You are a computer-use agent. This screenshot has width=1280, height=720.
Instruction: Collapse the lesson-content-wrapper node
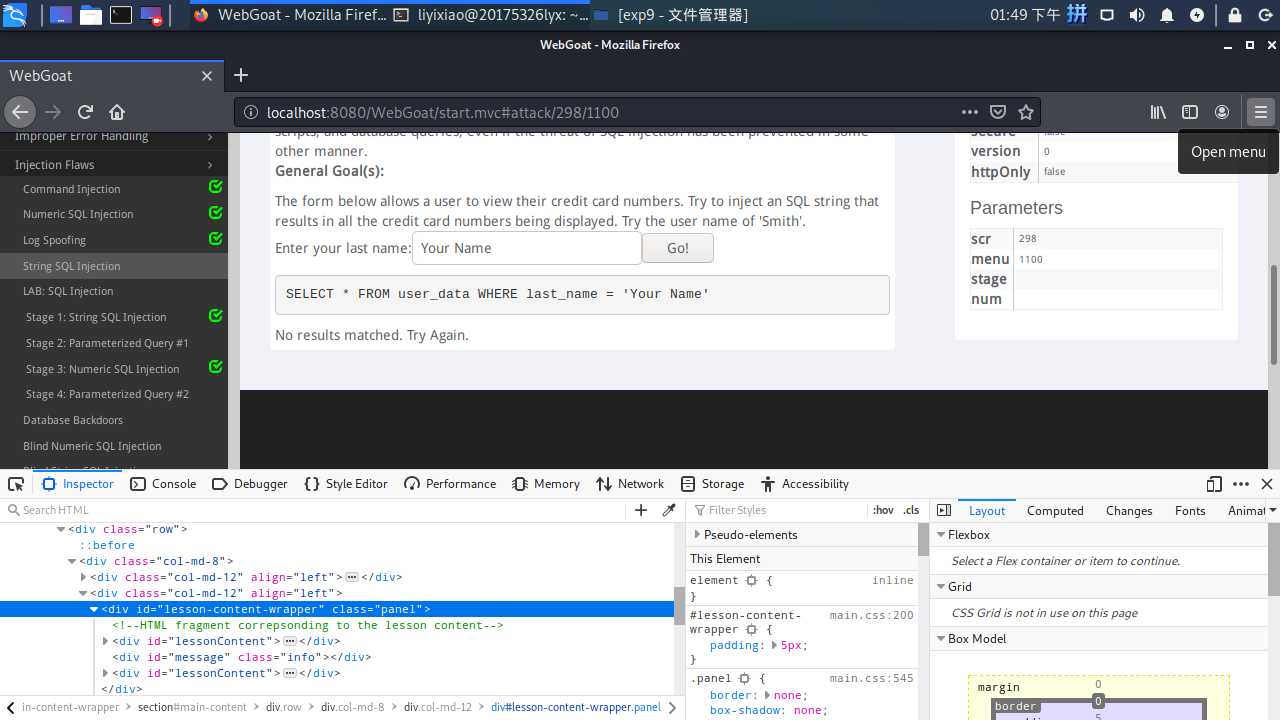(x=94, y=609)
